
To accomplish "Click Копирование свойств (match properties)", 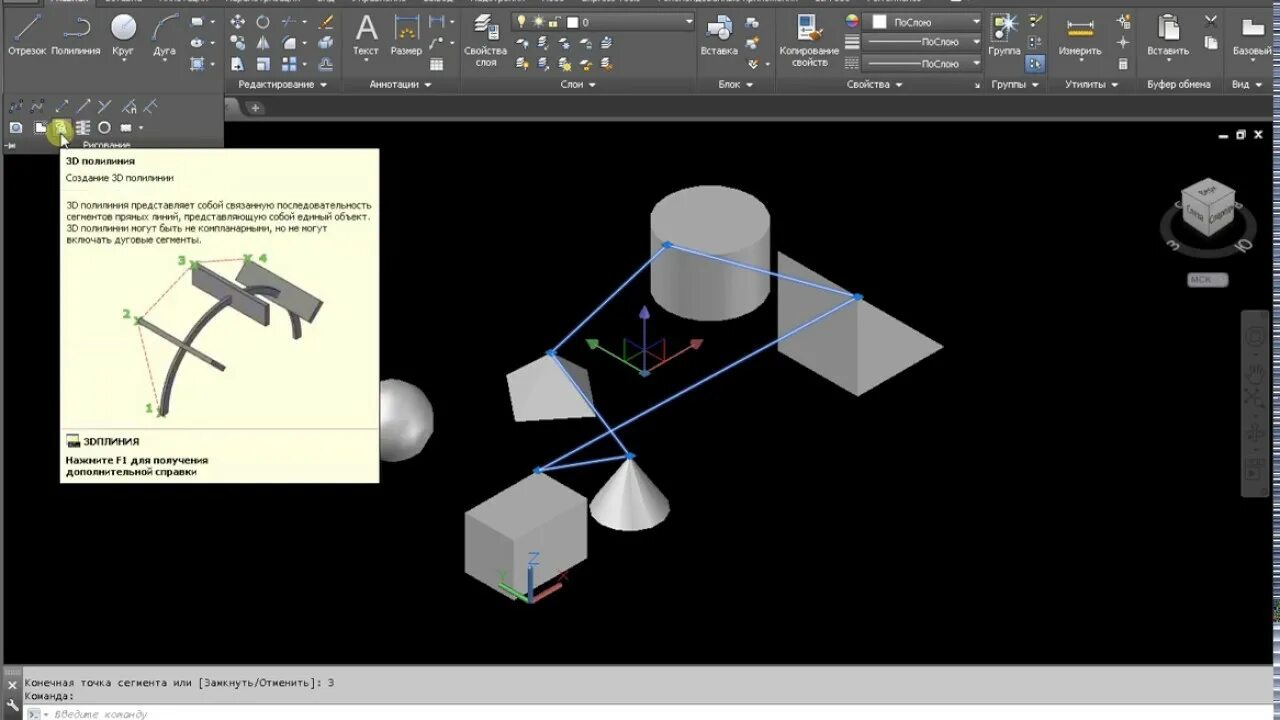I will [x=809, y=40].
